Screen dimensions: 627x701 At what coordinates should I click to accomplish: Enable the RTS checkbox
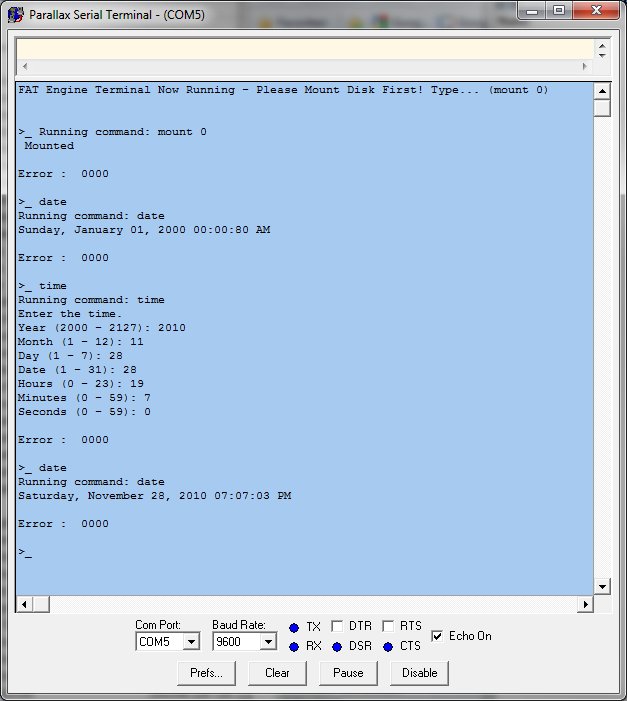(388, 626)
